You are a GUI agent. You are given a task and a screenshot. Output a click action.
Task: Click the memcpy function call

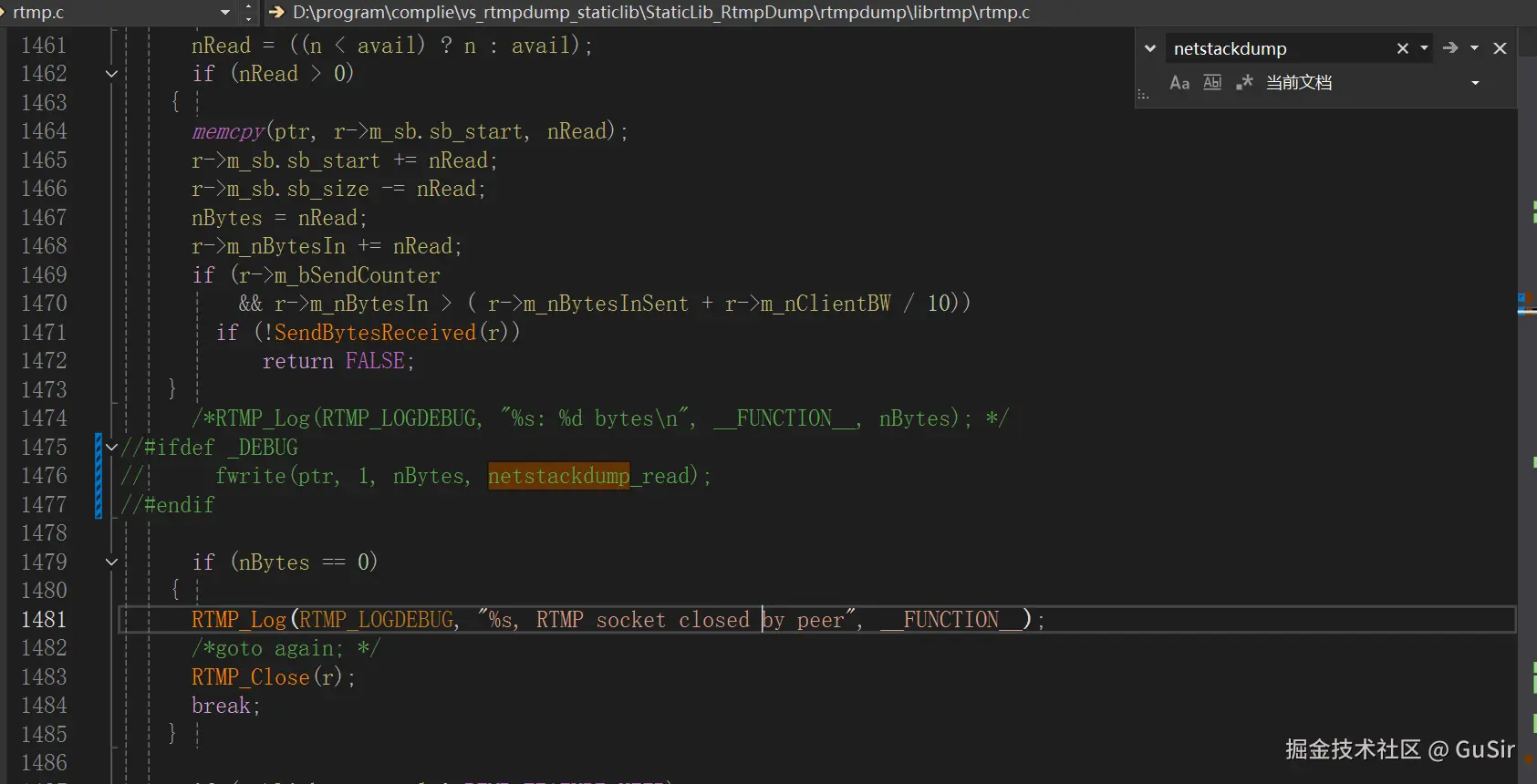(228, 132)
